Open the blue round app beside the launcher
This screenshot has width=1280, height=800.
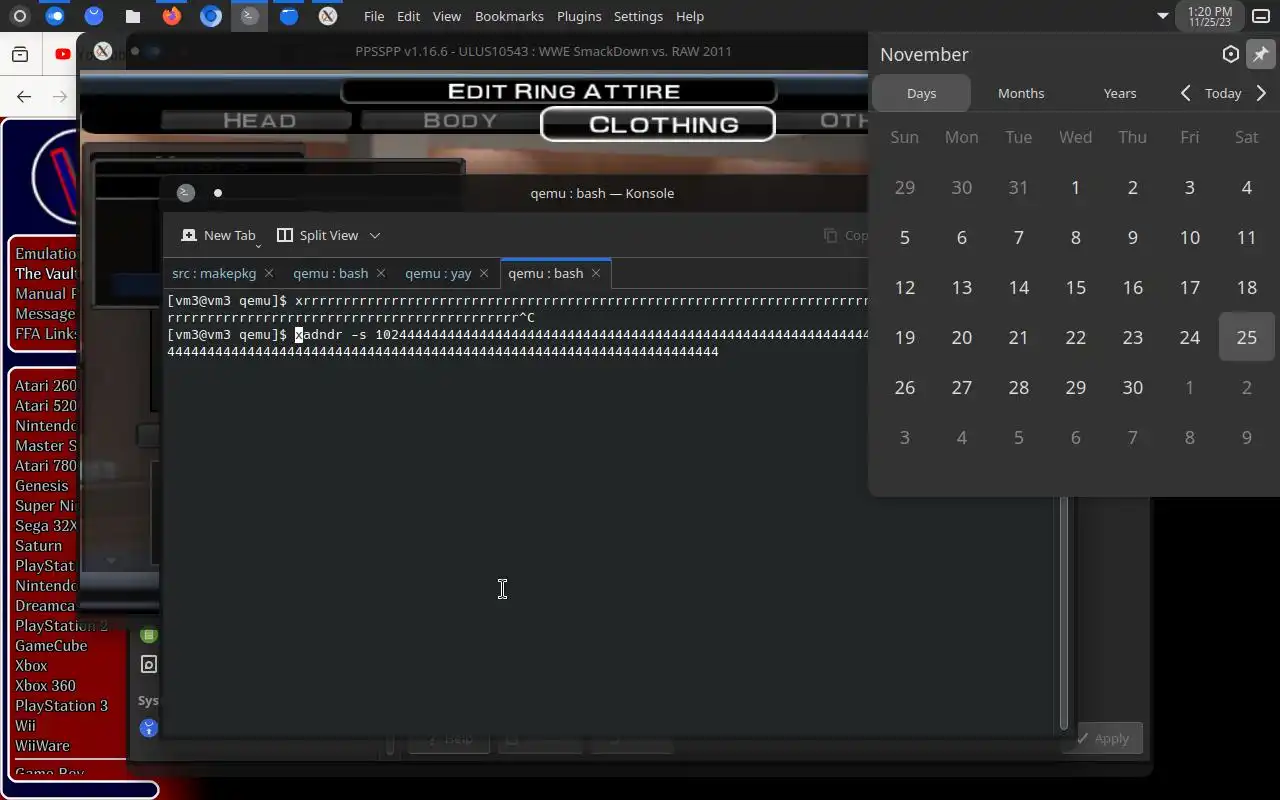pyautogui.click(x=94, y=16)
